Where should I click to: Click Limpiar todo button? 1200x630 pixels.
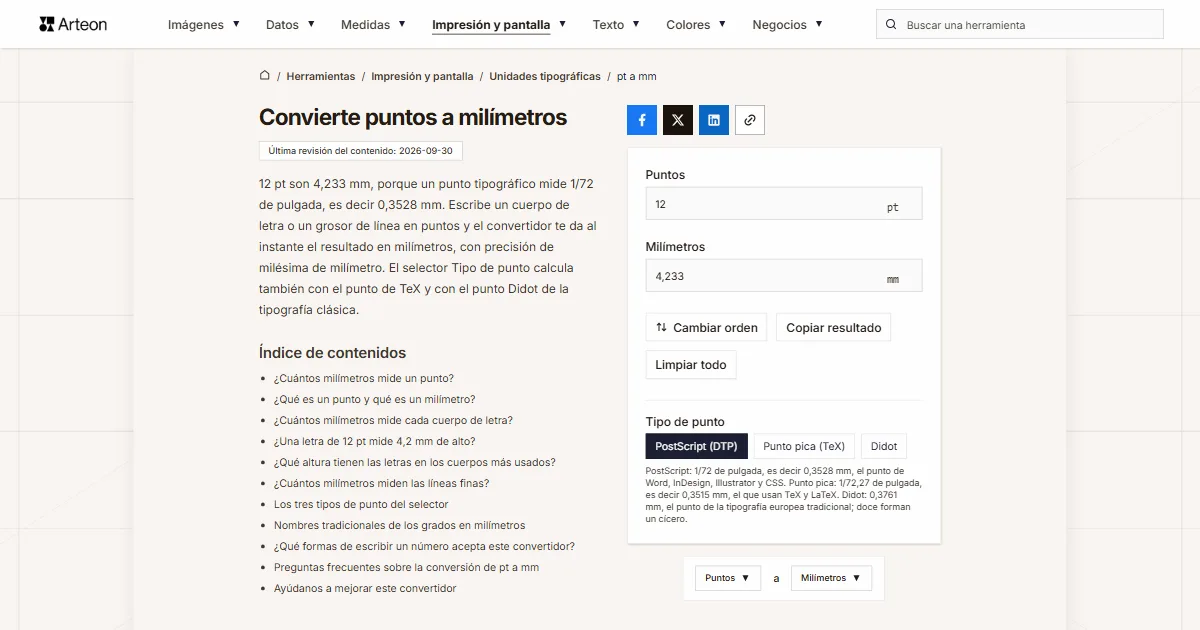coord(691,364)
